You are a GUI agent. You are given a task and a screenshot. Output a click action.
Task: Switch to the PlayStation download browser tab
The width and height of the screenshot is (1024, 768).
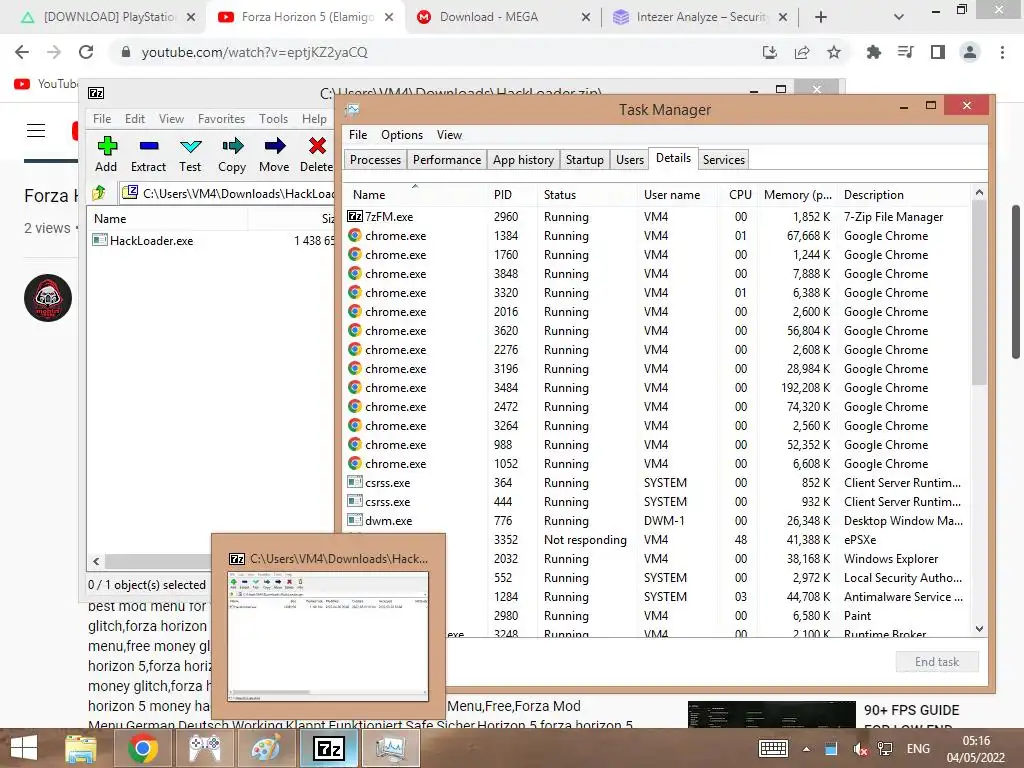(x=108, y=17)
